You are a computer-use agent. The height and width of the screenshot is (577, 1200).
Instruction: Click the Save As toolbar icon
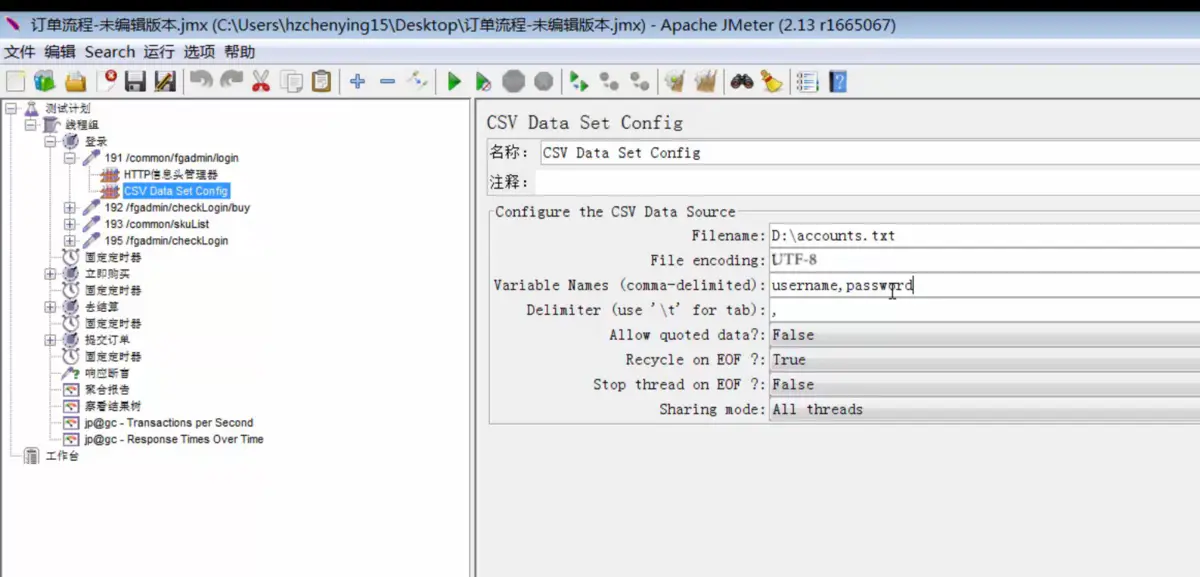[165, 81]
